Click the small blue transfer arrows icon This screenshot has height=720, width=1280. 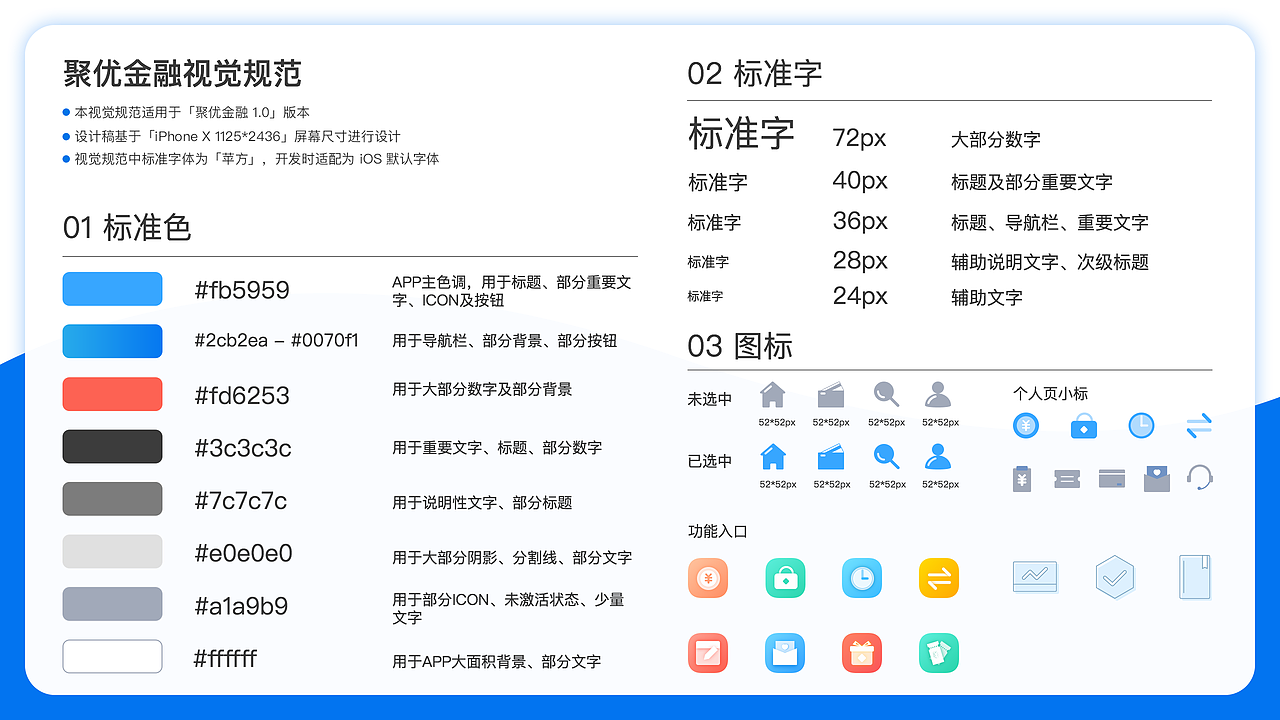(x=1199, y=426)
